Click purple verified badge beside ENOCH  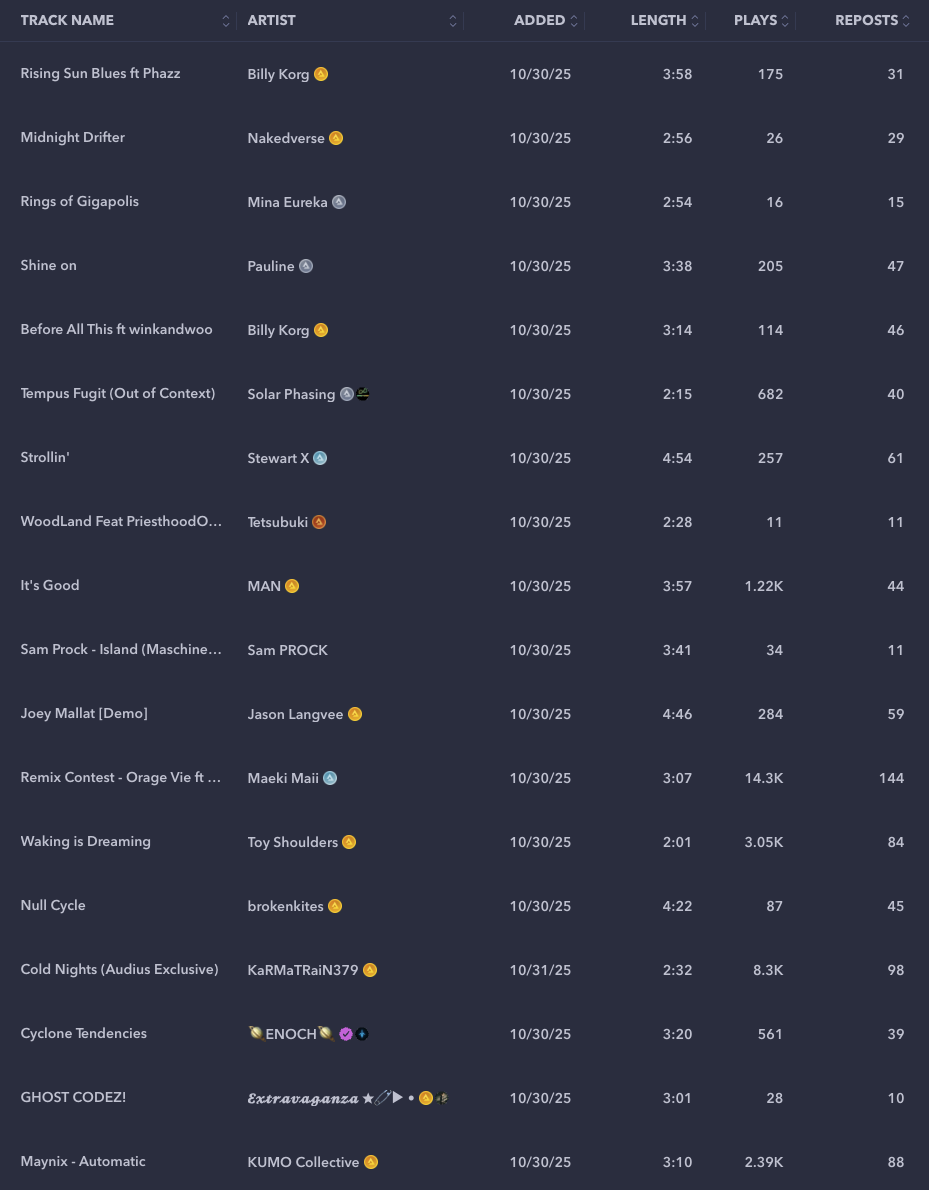coord(346,1034)
